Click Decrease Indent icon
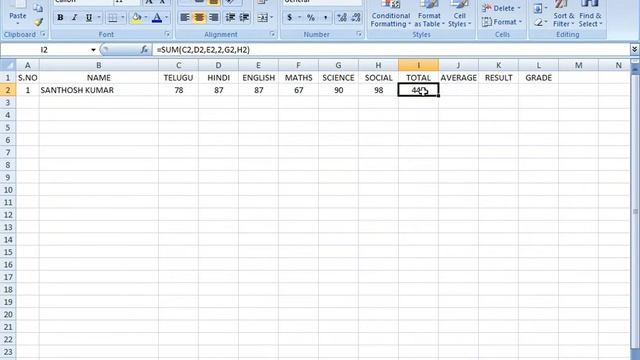The height and width of the screenshot is (360, 640). pyautogui.click(x=230, y=18)
